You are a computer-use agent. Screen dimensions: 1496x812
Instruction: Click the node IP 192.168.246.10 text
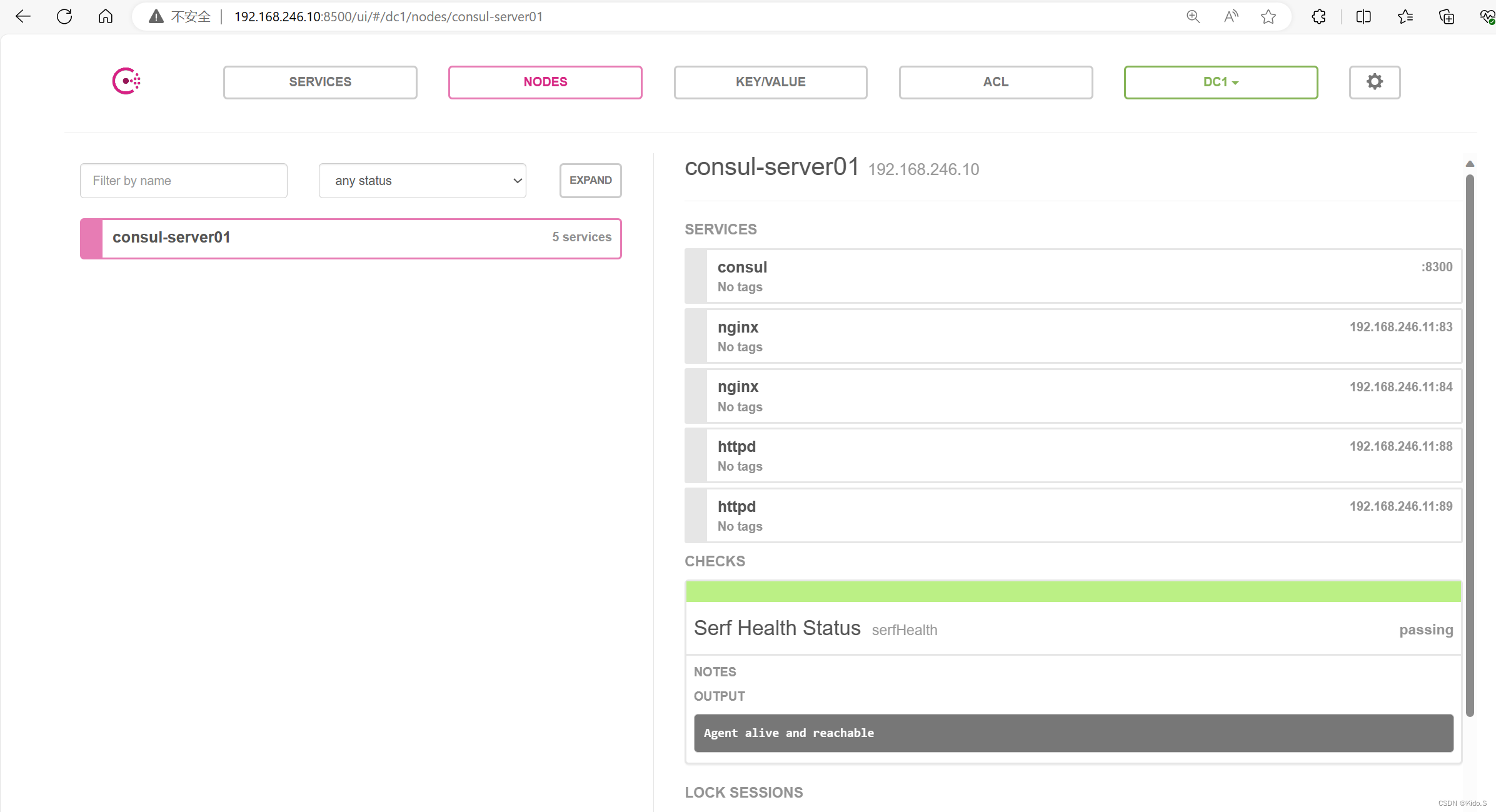click(923, 169)
